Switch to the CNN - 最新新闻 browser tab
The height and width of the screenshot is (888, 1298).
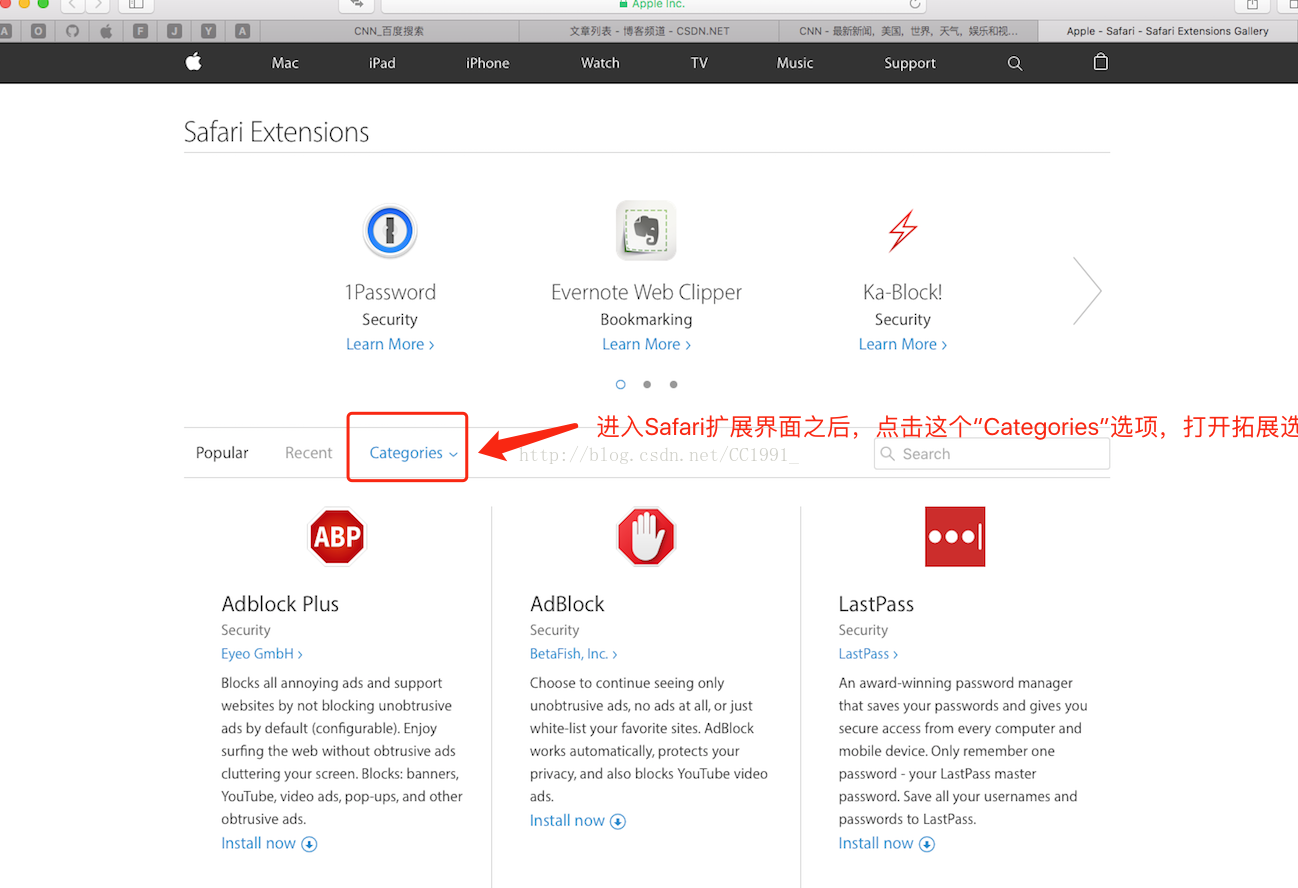tap(908, 31)
